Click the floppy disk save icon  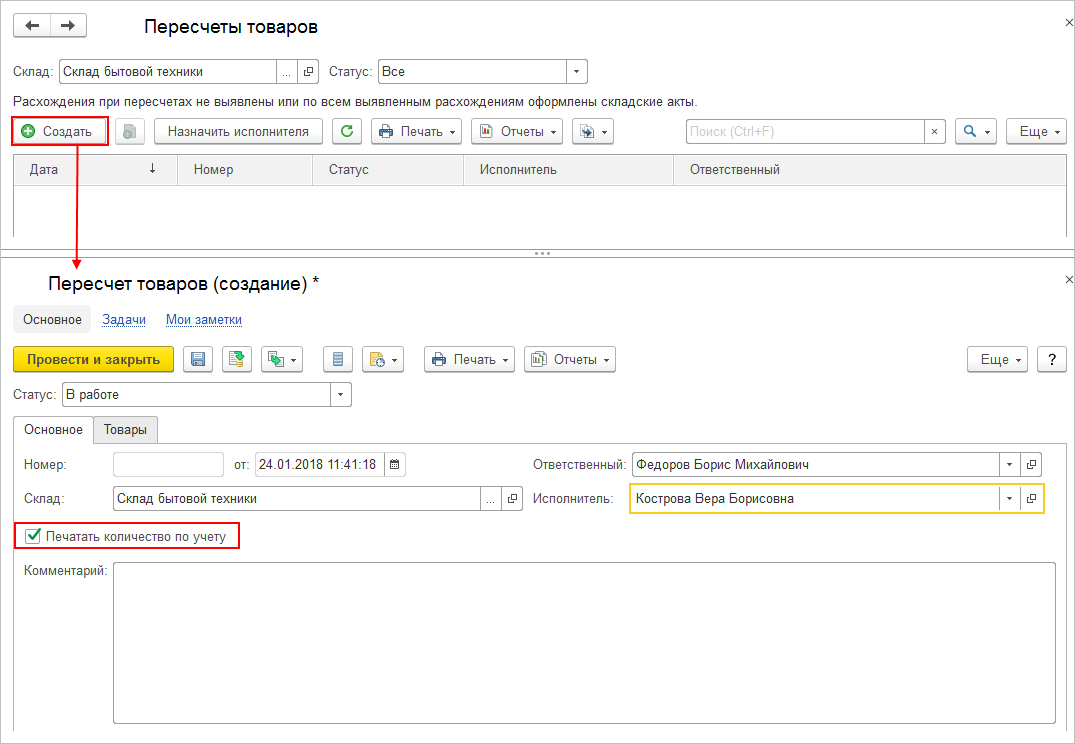pyautogui.click(x=198, y=359)
